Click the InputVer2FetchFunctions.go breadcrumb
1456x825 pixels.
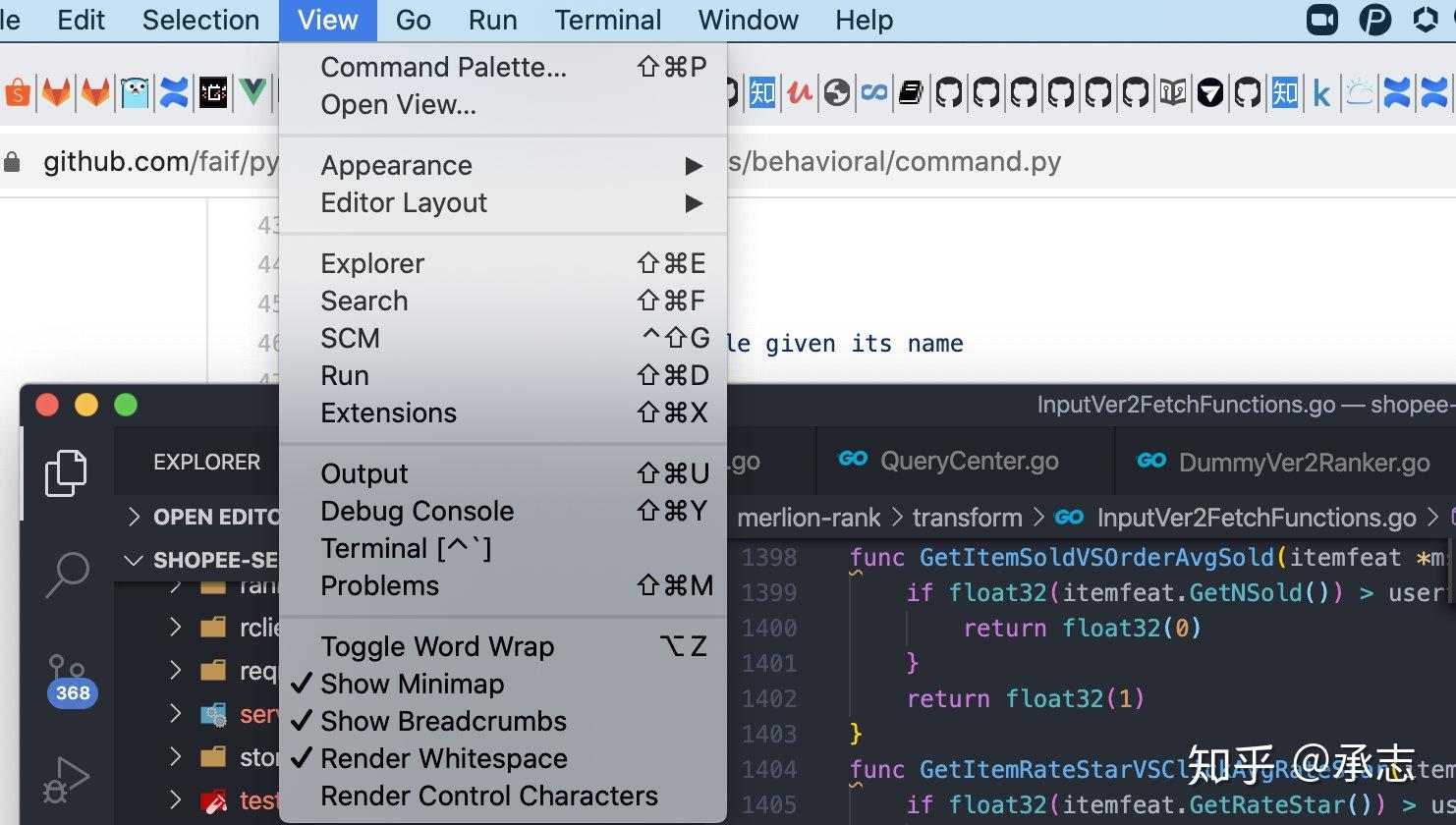coord(1257,518)
